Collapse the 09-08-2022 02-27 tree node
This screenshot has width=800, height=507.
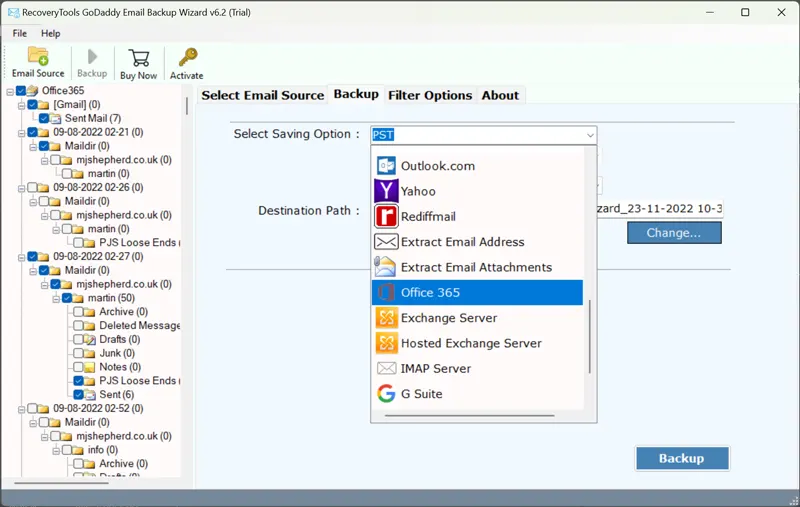22,257
